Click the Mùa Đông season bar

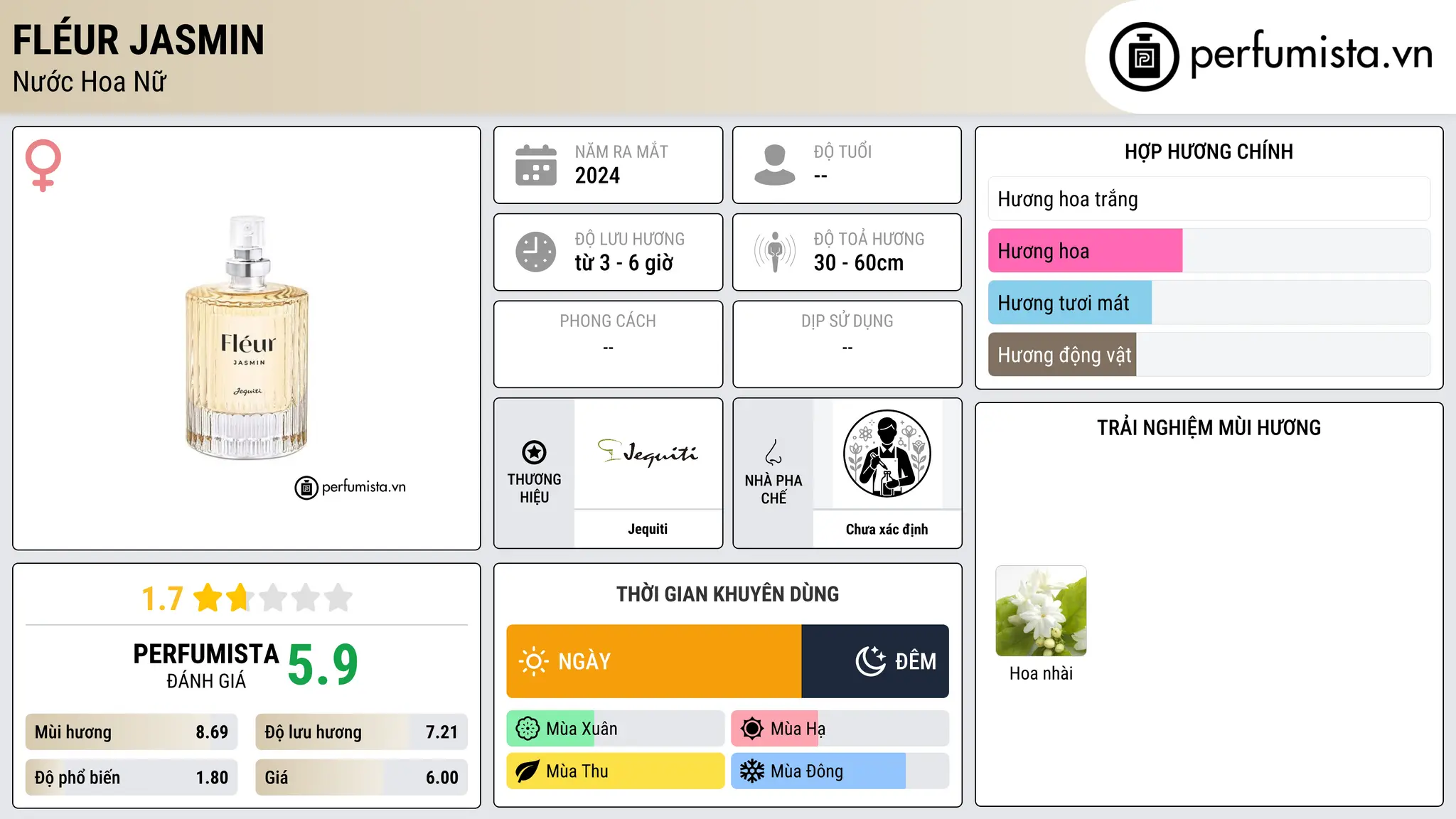(x=840, y=771)
